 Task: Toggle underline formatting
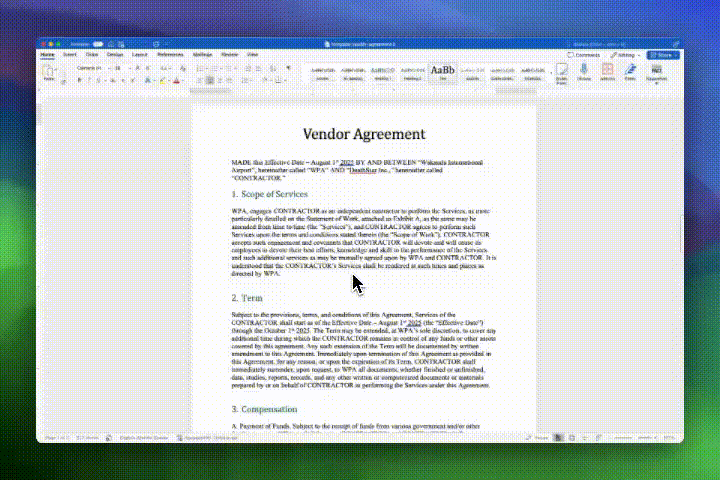pos(98,80)
